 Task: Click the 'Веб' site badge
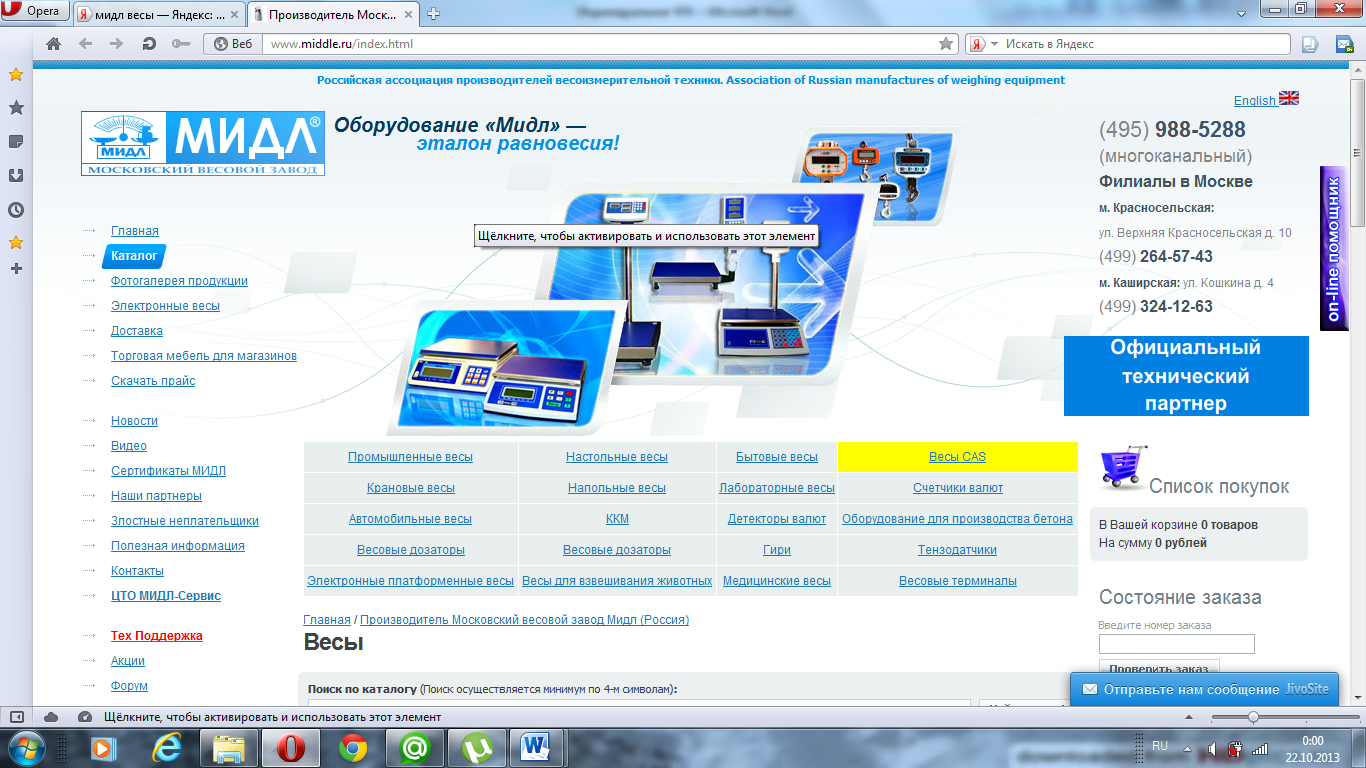coord(233,44)
